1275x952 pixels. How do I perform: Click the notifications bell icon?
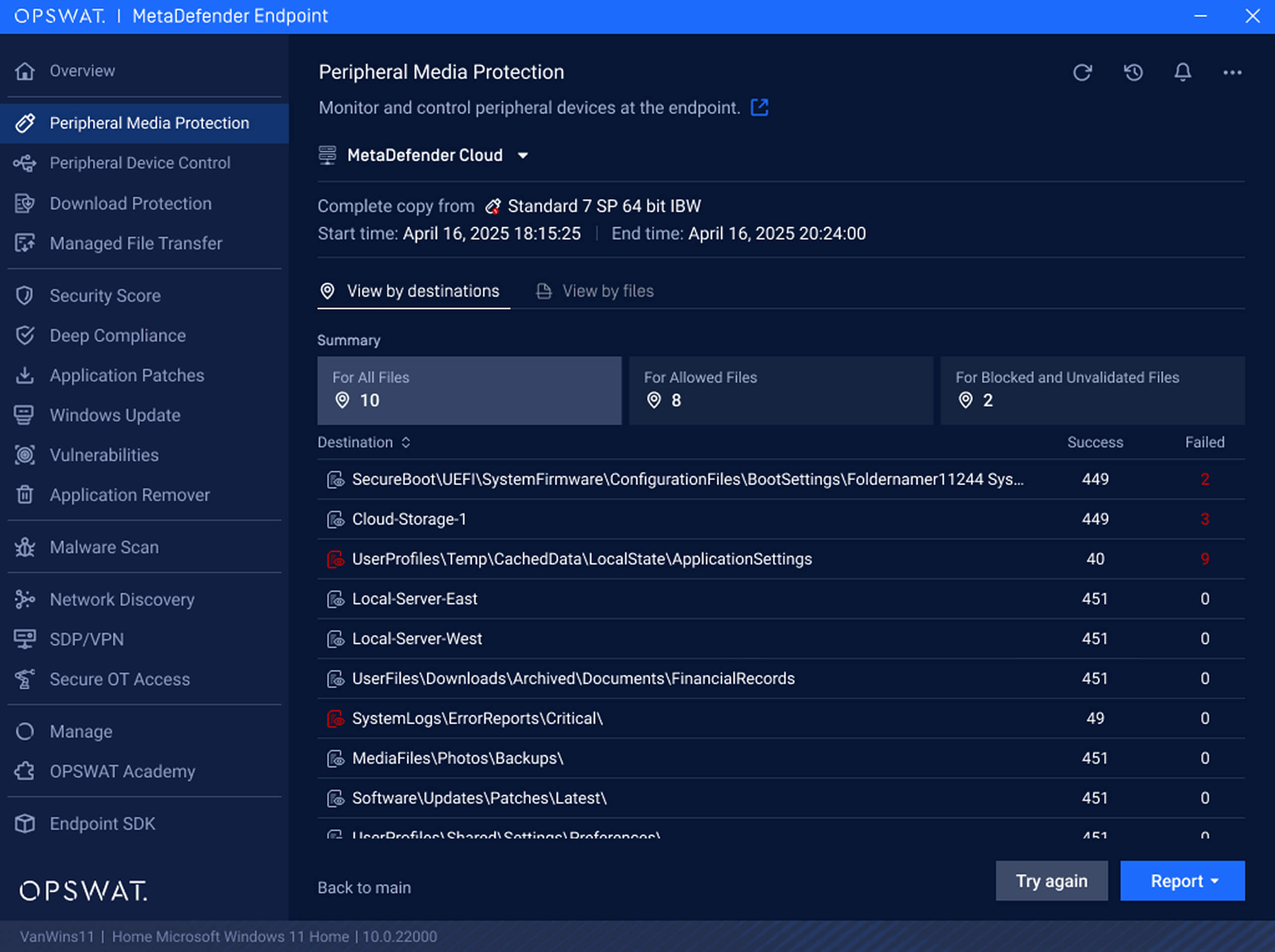[1182, 73]
